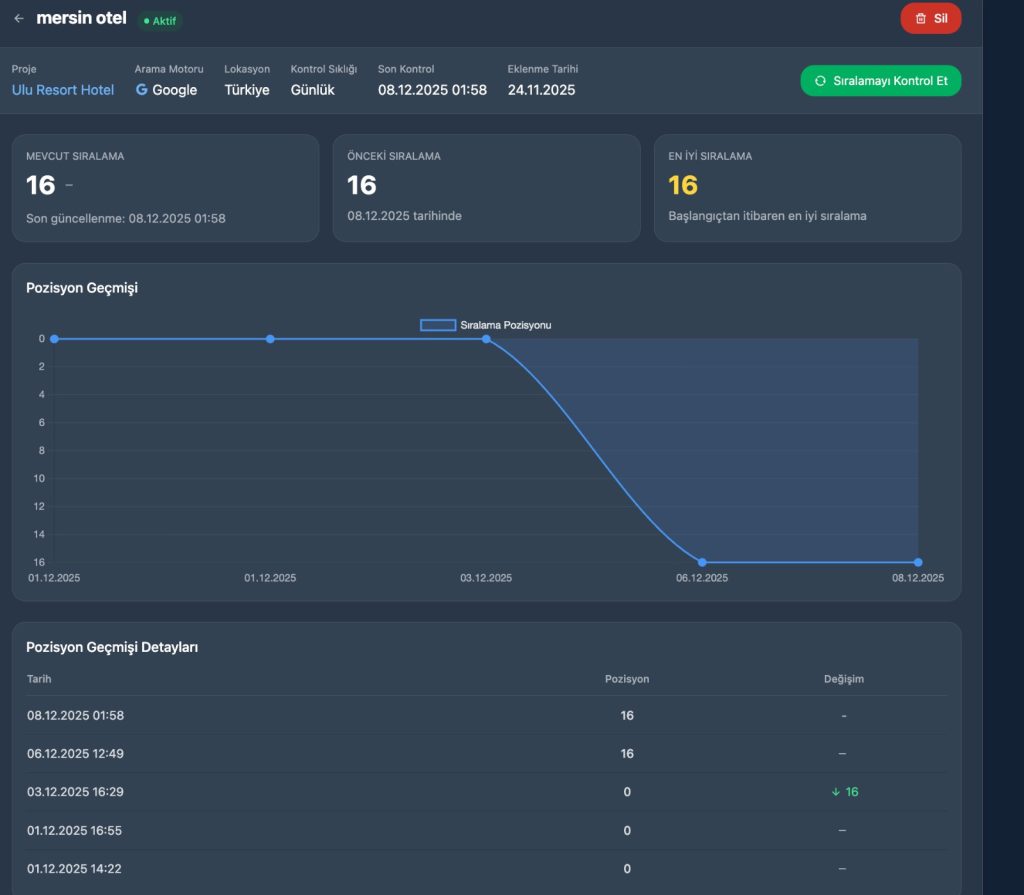The width and height of the screenshot is (1024, 895).
Task: Click the Değişim column header
Action: pyautogui.click(x=843, y=679)
